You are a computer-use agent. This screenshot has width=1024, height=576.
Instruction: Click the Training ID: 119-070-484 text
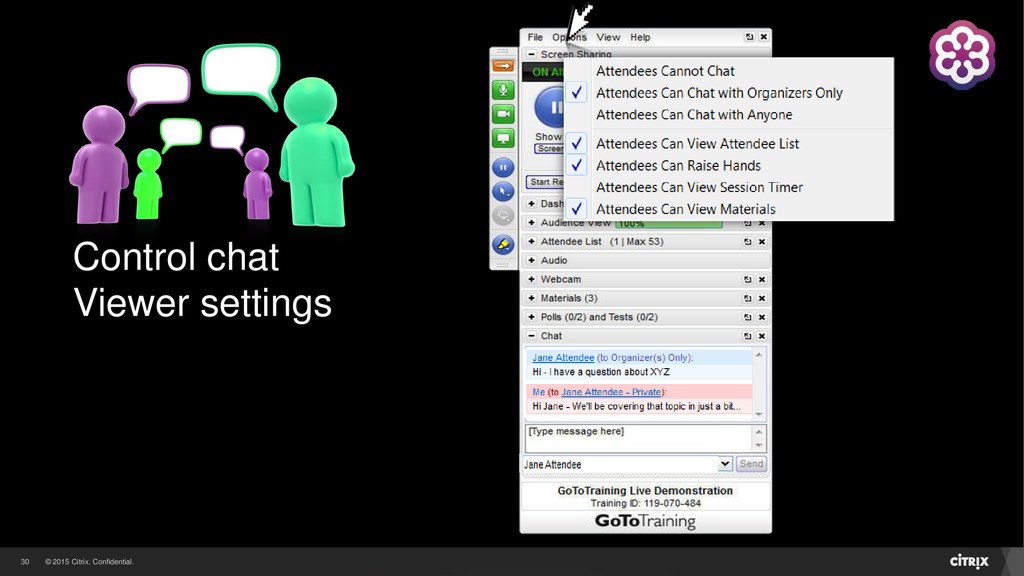[645, 504]
